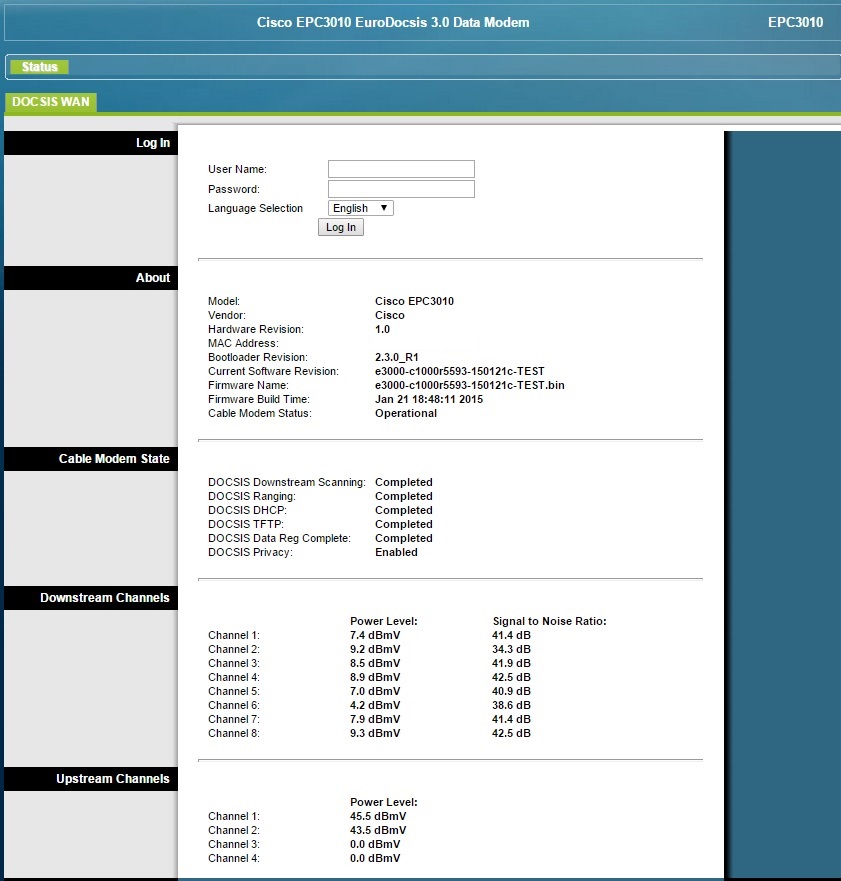
Task: Click downstream Channel 1 power 7.4 dBmV
Action: click(x=375, y=635)
